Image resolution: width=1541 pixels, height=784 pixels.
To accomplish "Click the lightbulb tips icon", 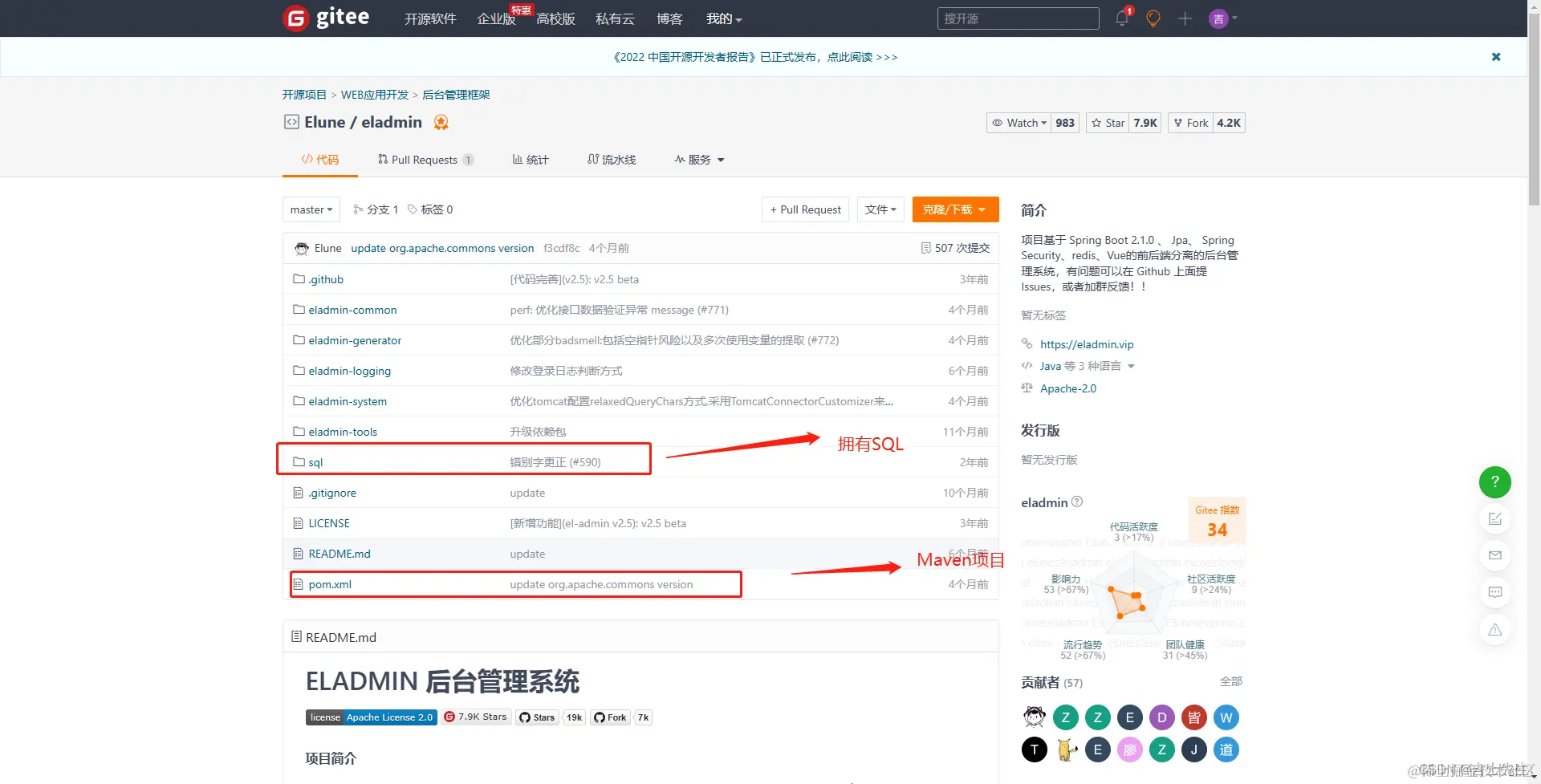I will pyautogui.click(x=1153, y=18).
